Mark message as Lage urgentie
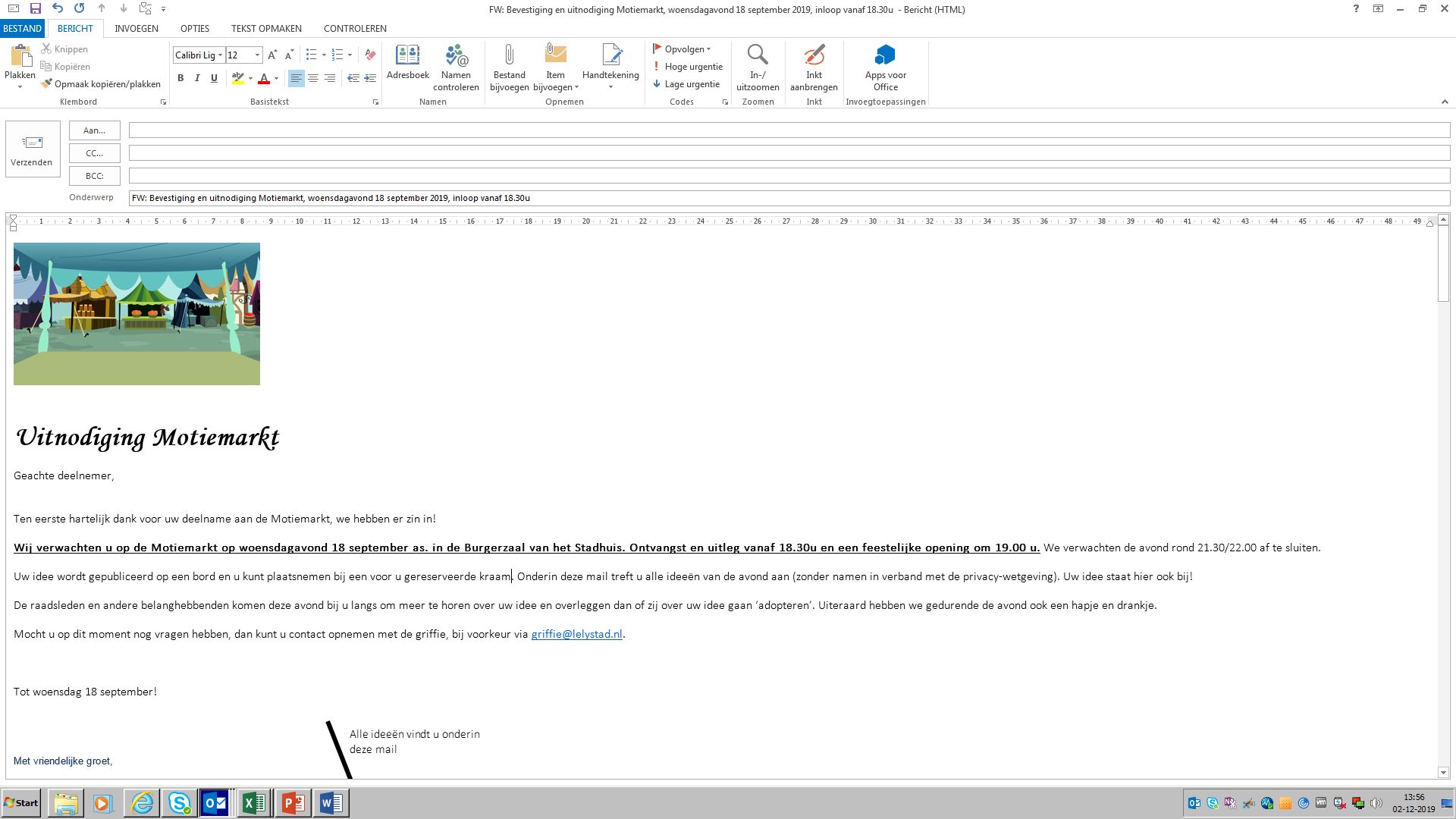 [686, 84]
